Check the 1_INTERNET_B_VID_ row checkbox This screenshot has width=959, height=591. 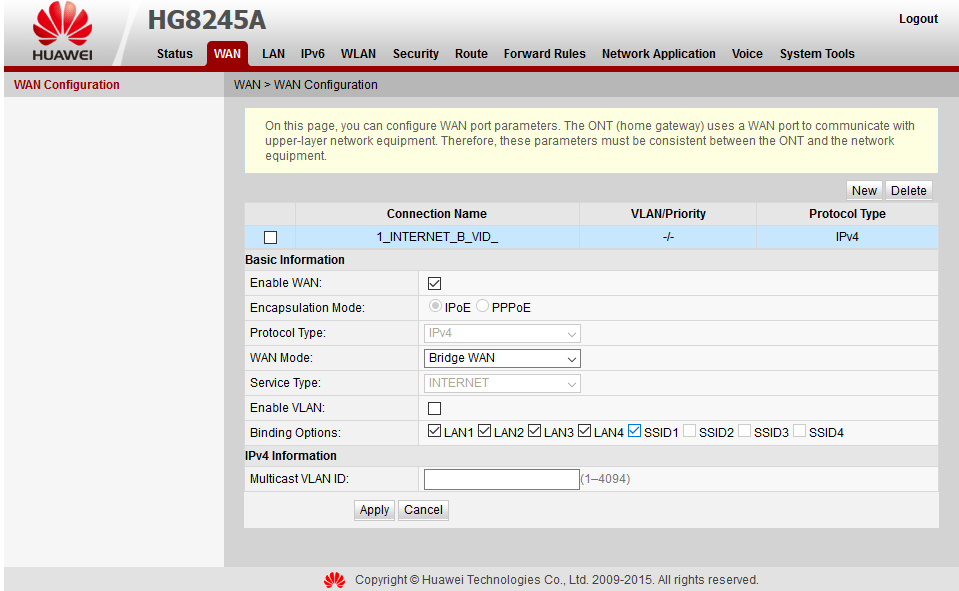click(x=270, y=237)
